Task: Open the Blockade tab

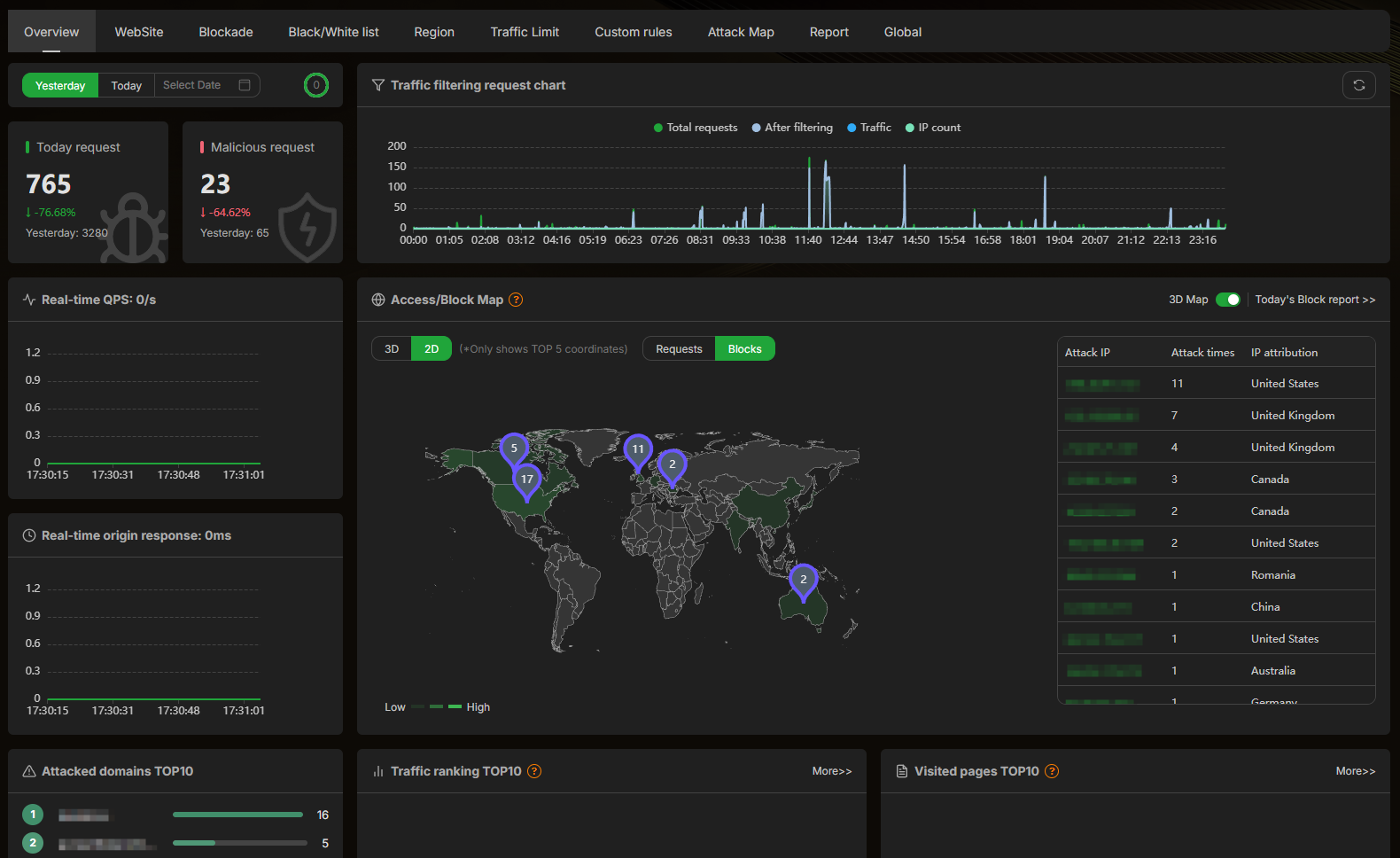Action: coord(226,32)
